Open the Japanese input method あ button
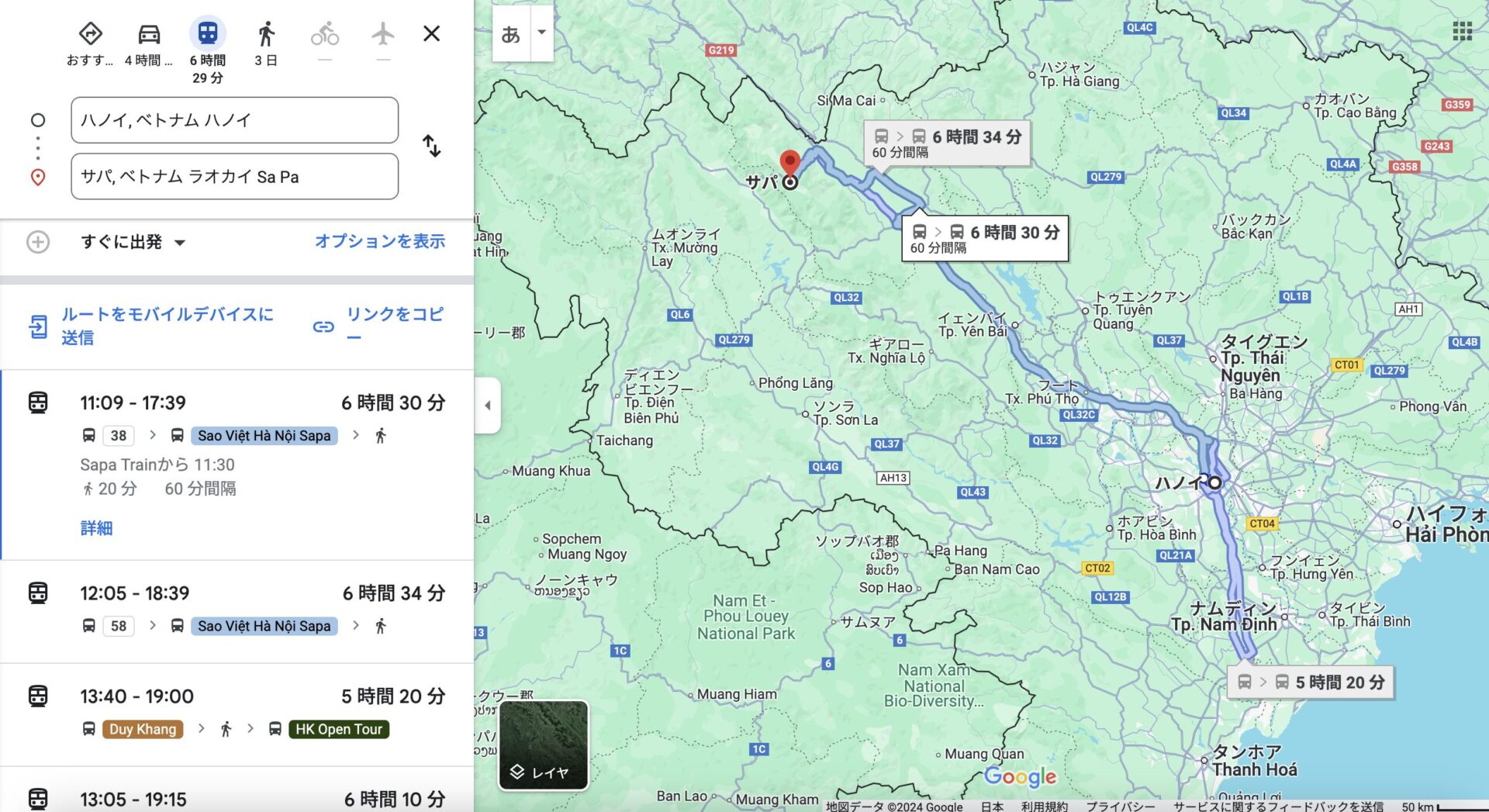Screen dimensions: 1489x812 tap(511, 34)
